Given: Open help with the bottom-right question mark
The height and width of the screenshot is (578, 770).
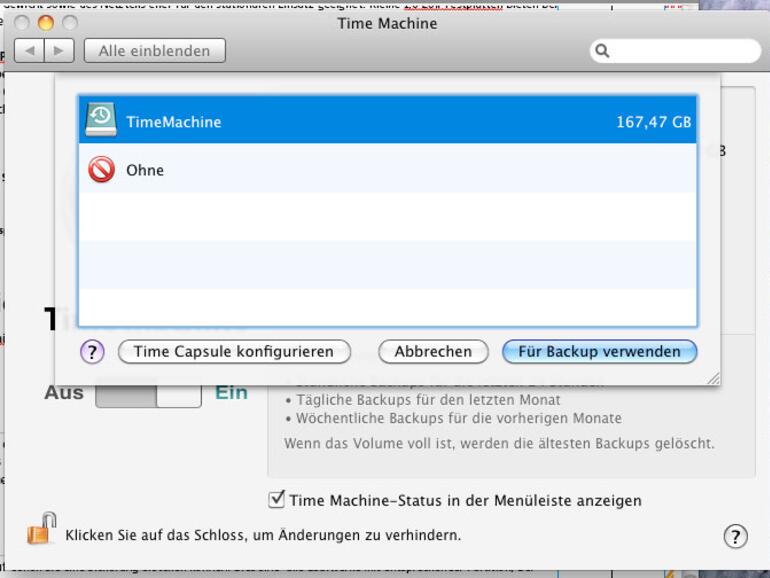Looking at the screenshot, I should pyautogui.click(x=735, y=536).
